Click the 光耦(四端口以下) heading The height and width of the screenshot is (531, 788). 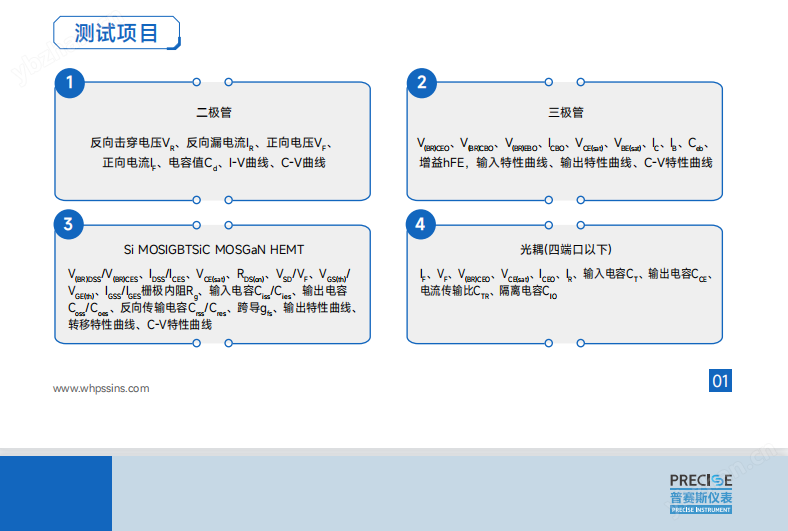[x=566, y=250]
